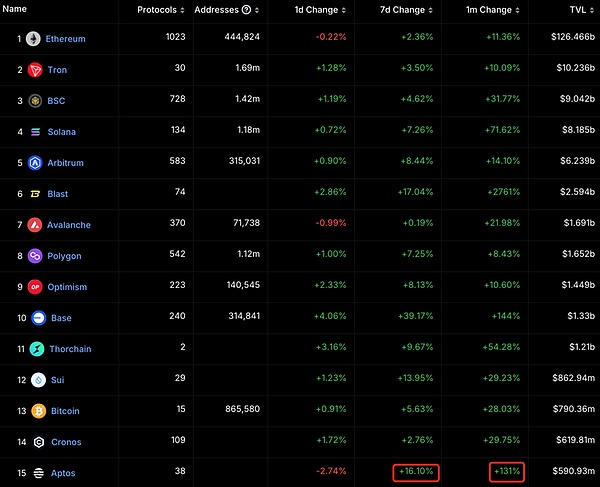Select Polygon TVL value $1.652b
Viewport: 600px width, 487px height.
579,254
